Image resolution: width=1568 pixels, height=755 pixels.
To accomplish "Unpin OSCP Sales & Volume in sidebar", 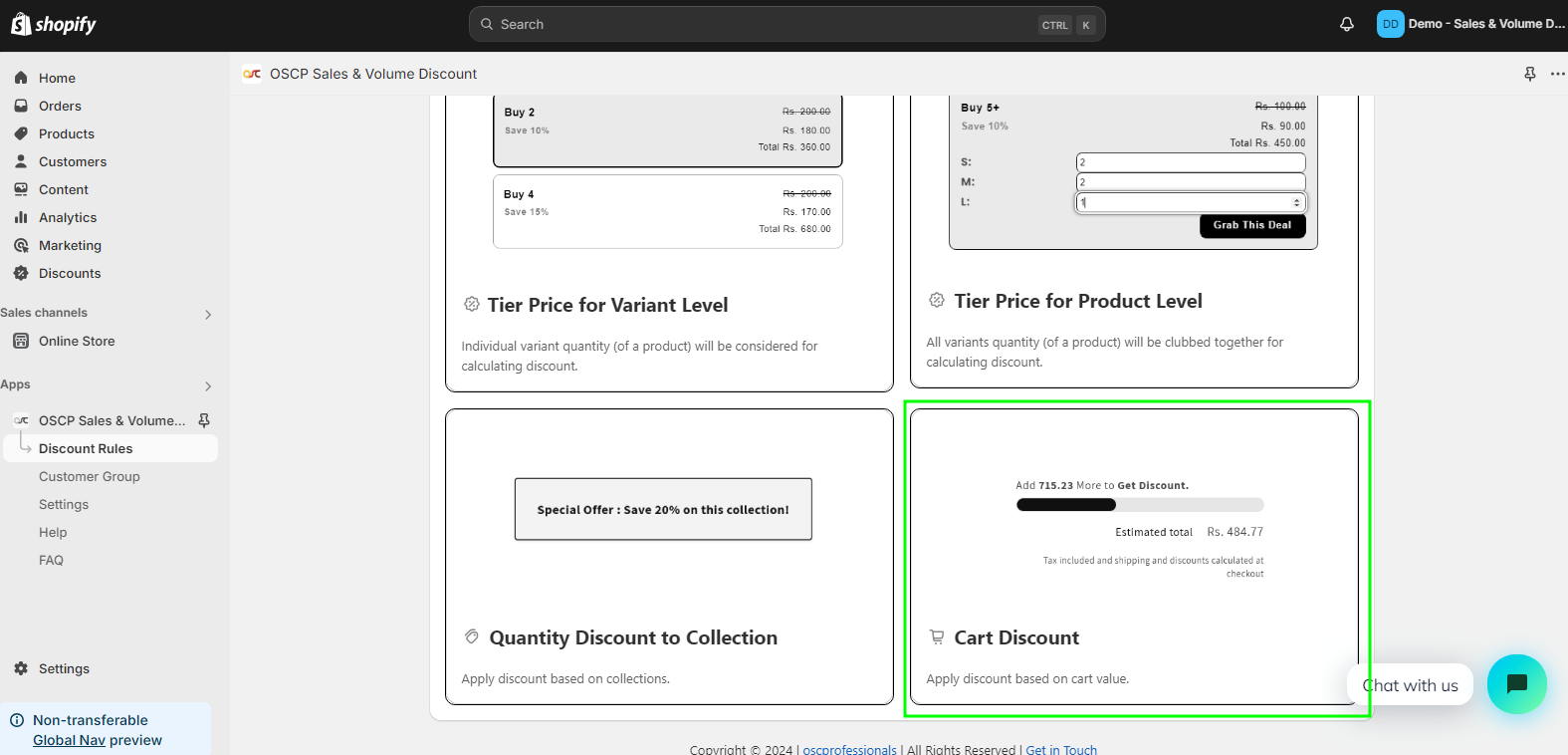I will (204, 420).
